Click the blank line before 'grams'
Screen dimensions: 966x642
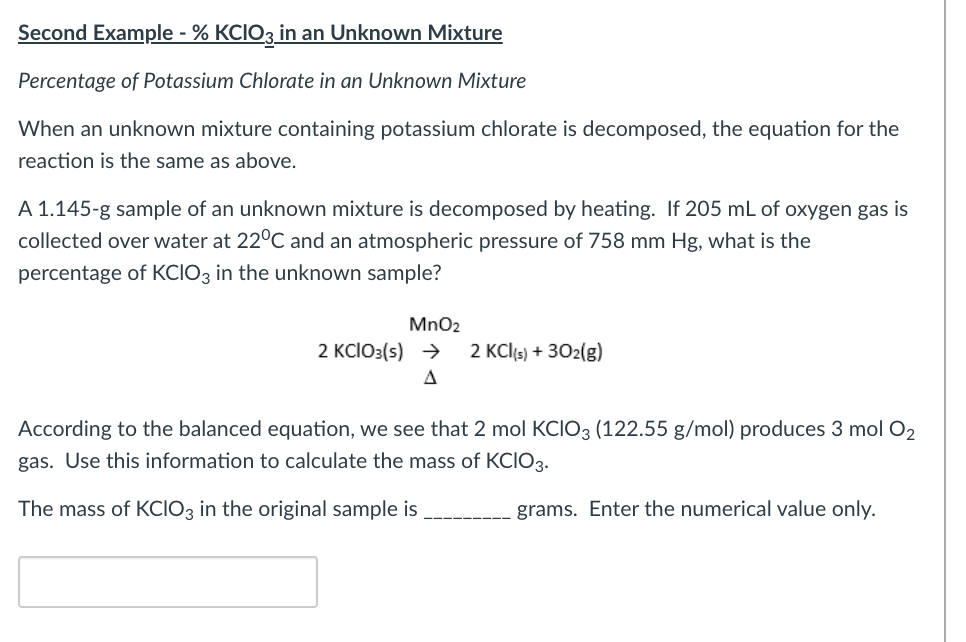pyautogui.click(x=468, y=512)
